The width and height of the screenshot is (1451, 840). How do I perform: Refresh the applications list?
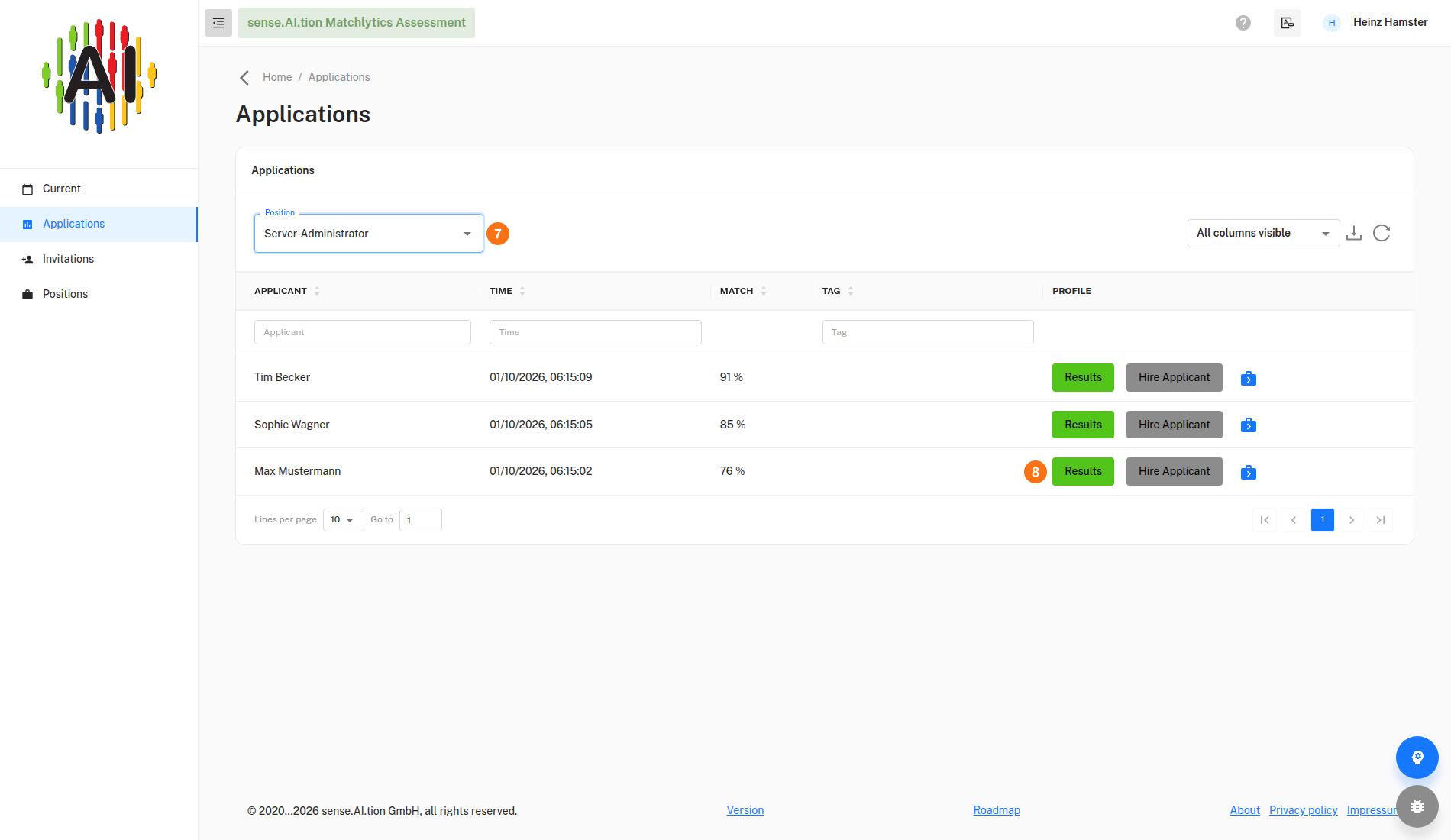pyautogui.click(x=1382, y=233)
